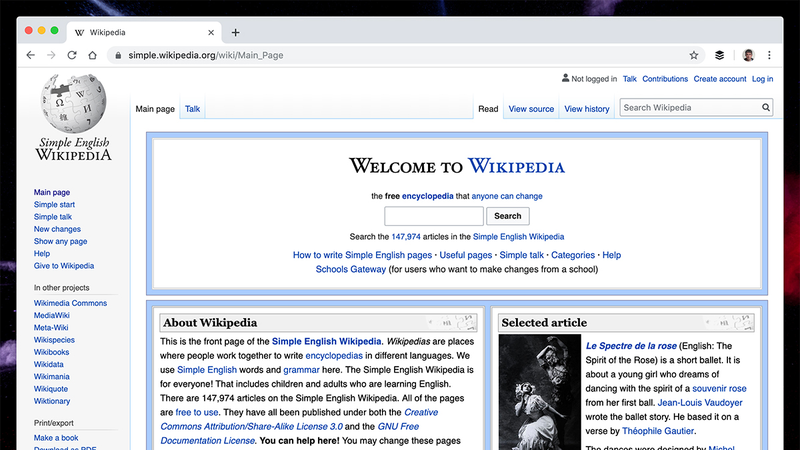The width and height of the screenshot is (800, 450).
Task: Open MediaWiki link
Action: tap(52, 315)
